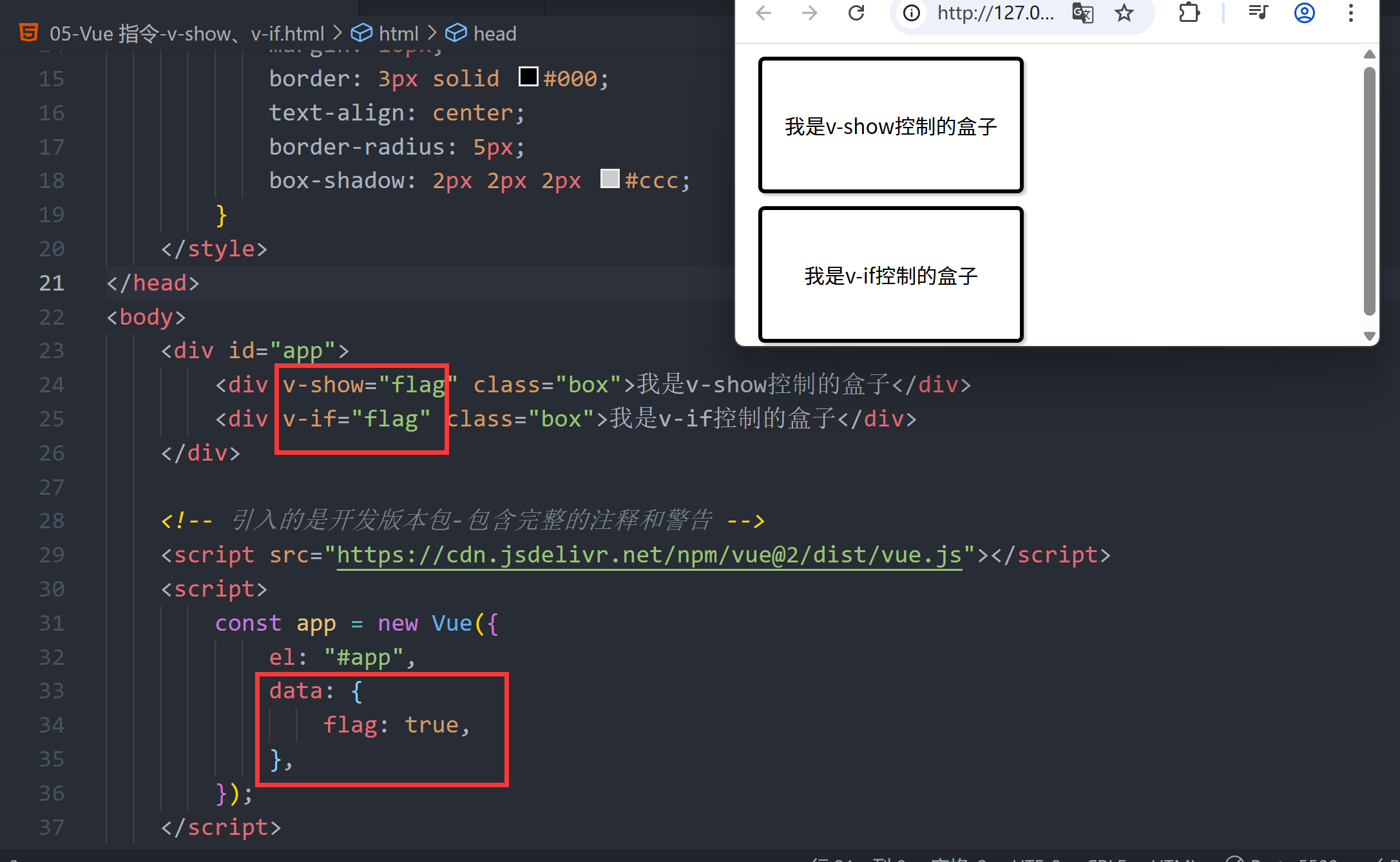This screenshot has width=1400, height=862.
Task: Click the rendered box 我是v-if控制的盒子
Action: [891, 274]
